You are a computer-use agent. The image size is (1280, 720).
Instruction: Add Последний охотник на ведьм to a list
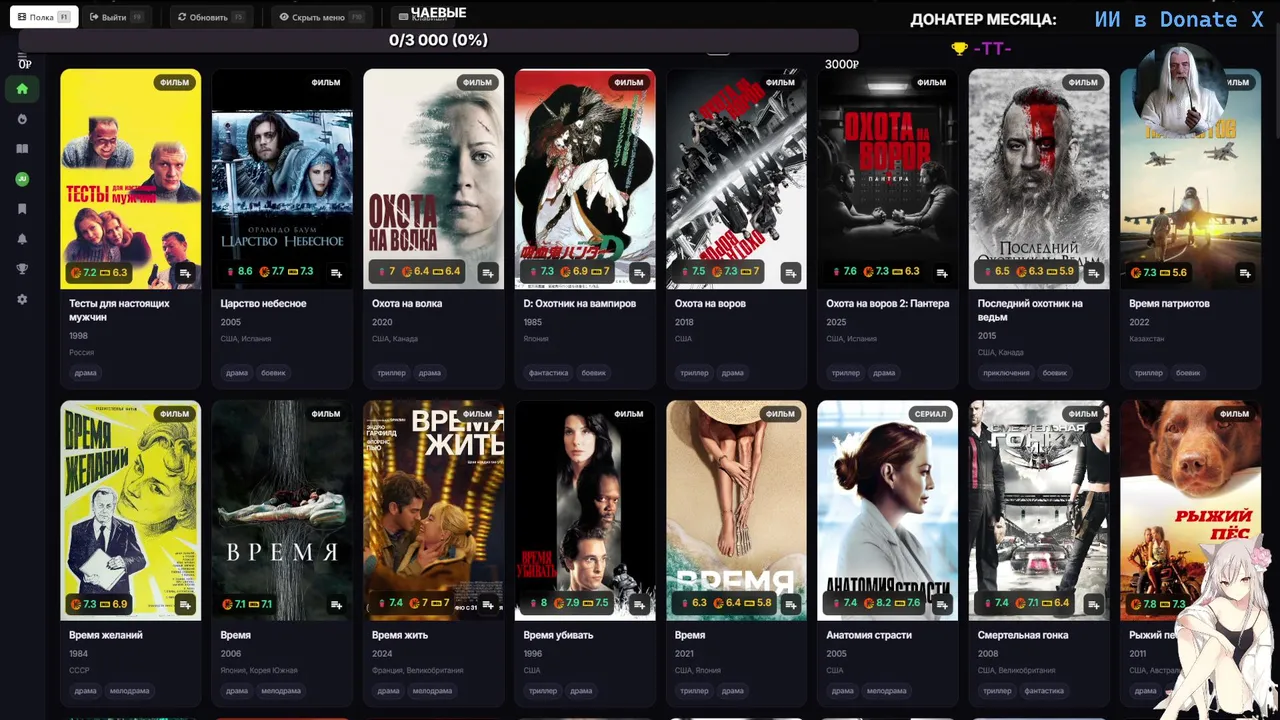pos(1094,273)
